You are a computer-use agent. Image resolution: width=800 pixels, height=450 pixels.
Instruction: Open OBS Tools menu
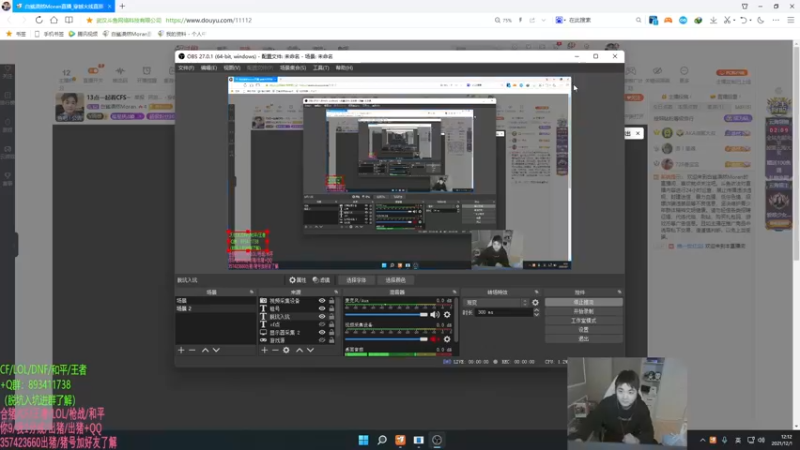[x=321, y=68]
